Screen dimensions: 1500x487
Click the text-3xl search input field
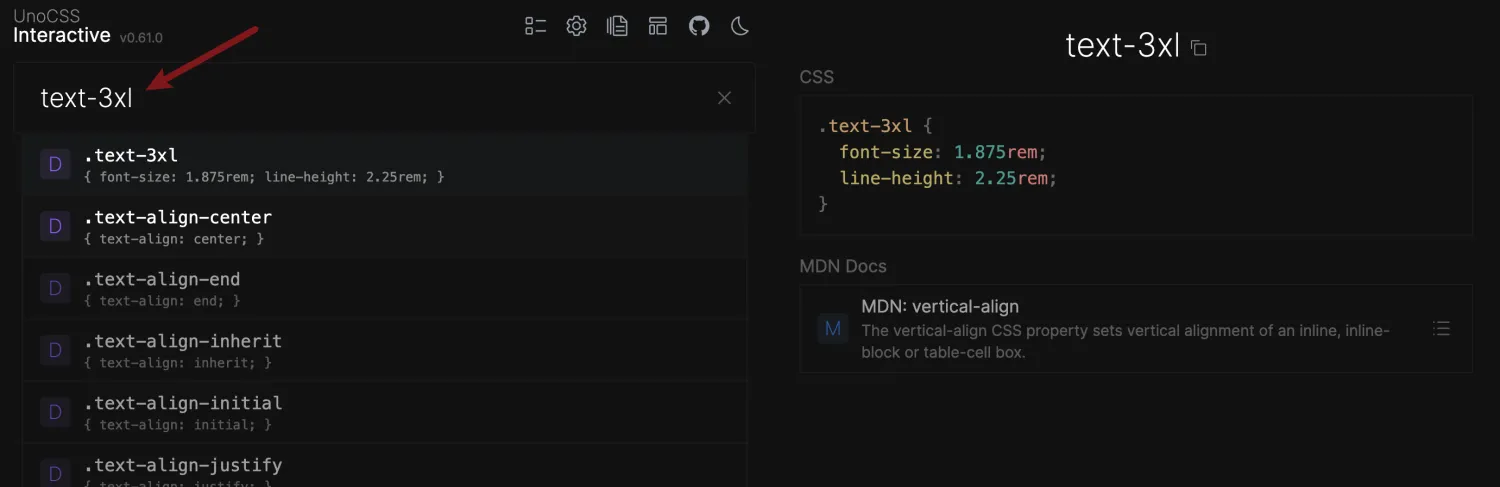370,98
